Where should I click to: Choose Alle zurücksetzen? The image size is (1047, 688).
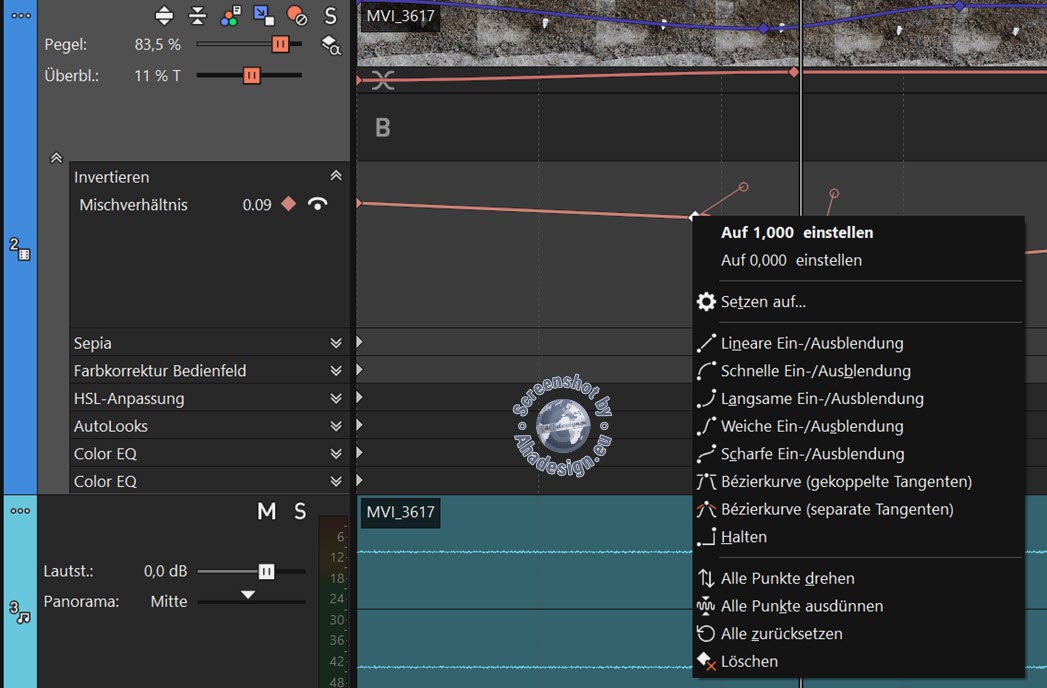[858, 634]
